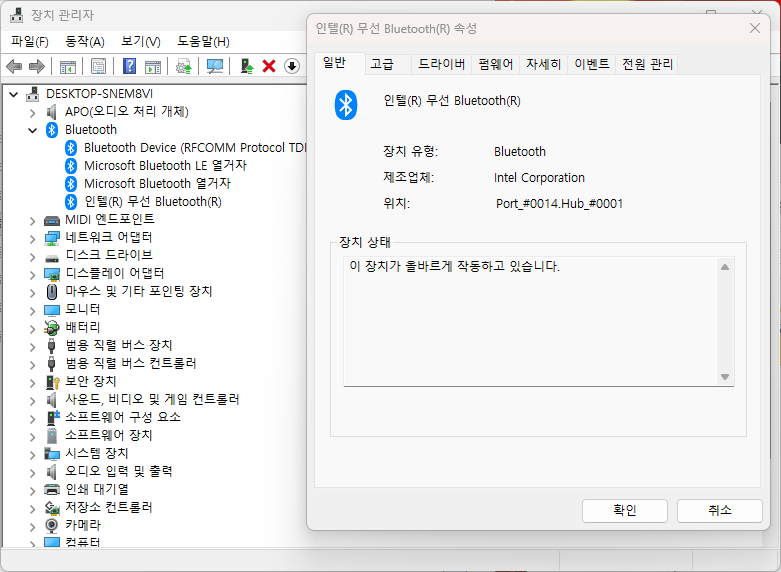Click the 네트워크 어댑터 icon
Image resolution: width=781 pixels, height=572 pixels.
tap(52, 238)
